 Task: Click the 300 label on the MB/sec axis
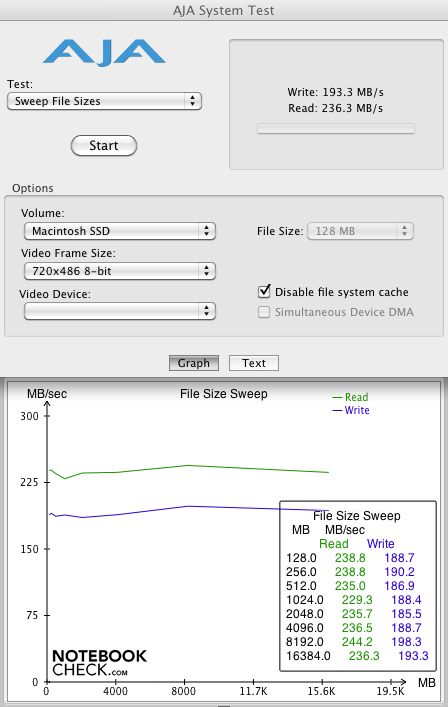point(29,416)
